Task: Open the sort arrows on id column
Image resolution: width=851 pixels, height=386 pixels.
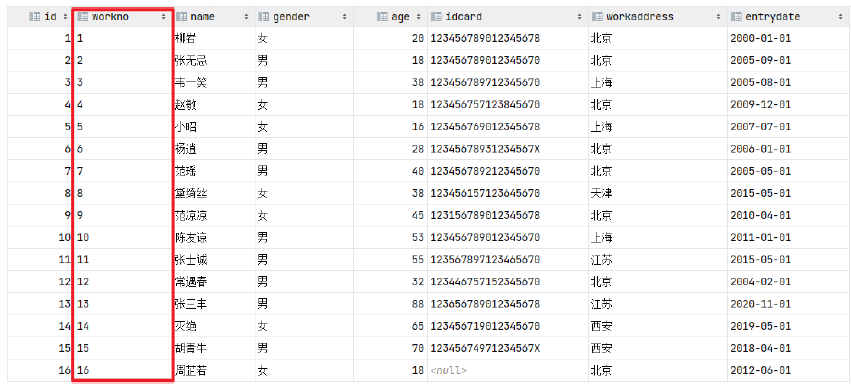Action: point(66,17)
